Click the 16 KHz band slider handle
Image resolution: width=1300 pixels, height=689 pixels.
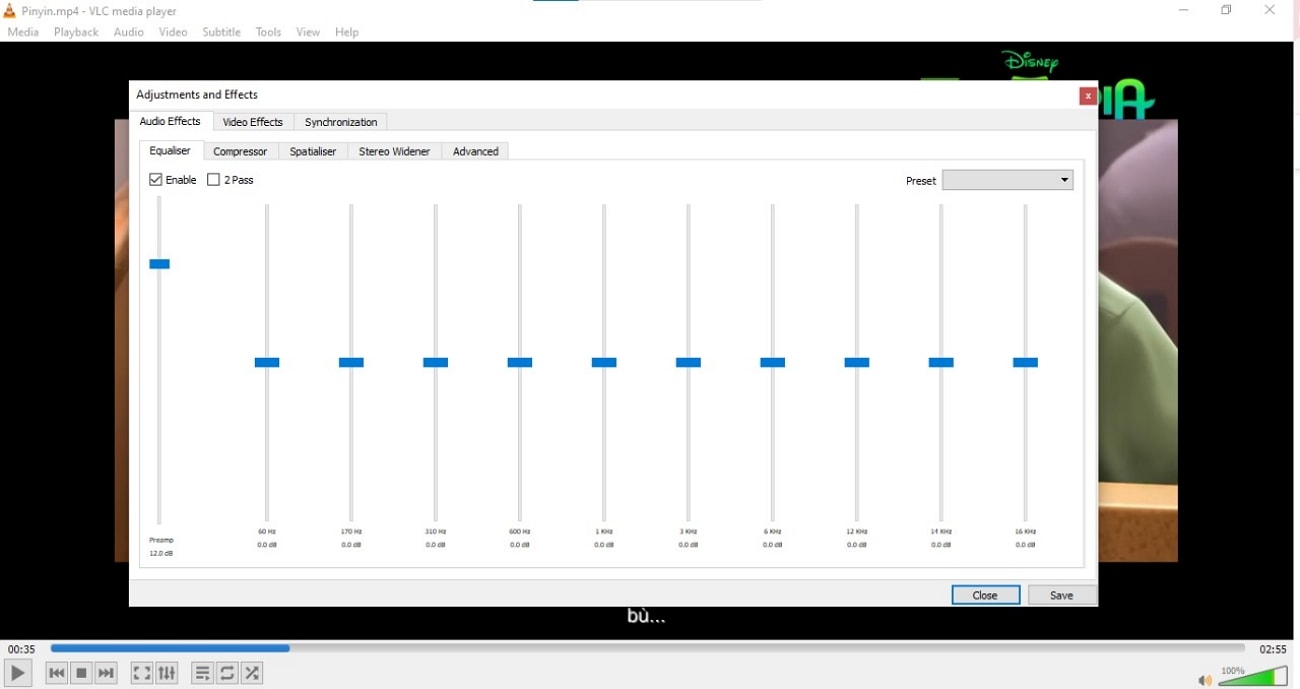(1025, 362)
